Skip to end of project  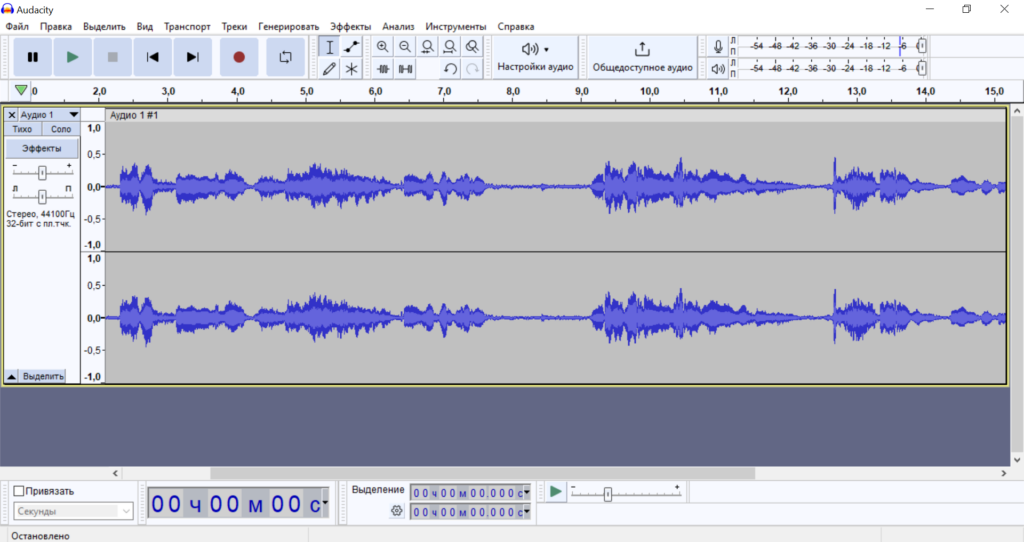click(x=193, y=57)
